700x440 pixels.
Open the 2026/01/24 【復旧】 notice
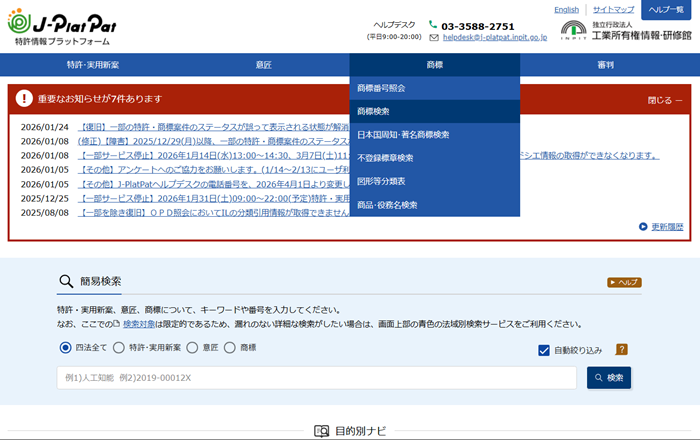pos(213,127)
